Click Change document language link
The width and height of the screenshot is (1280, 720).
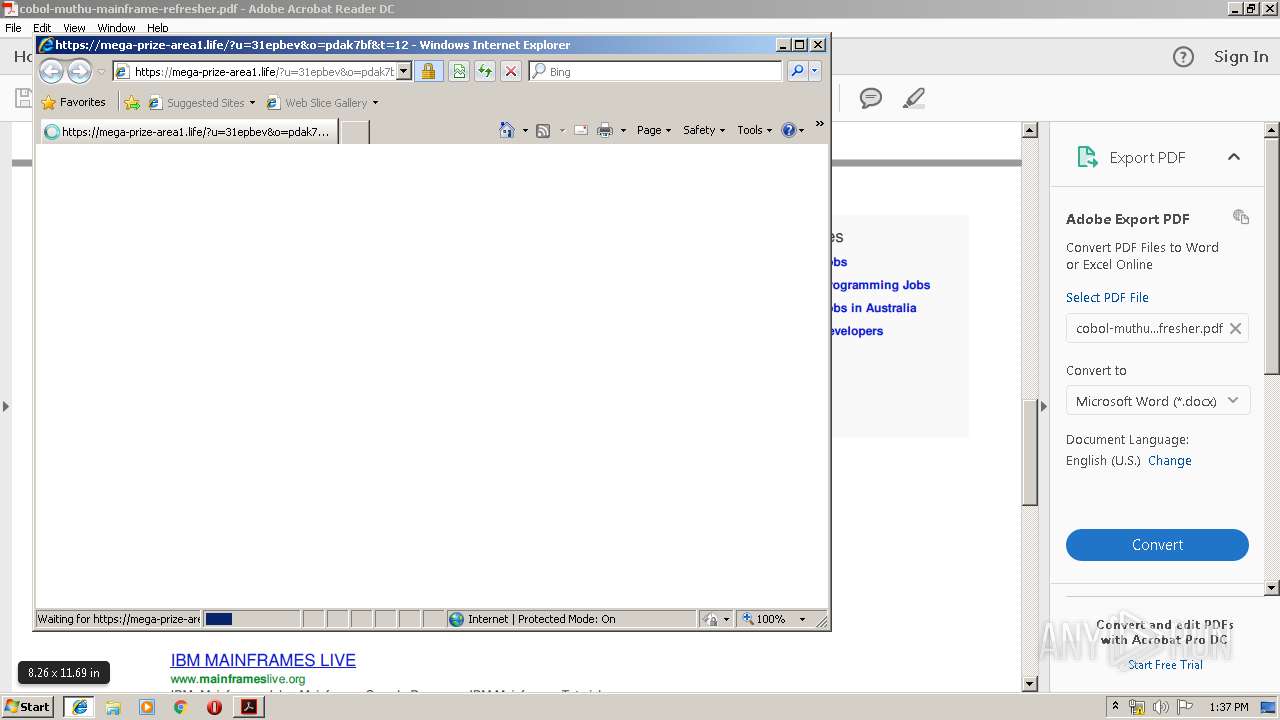coord(1170,461)
